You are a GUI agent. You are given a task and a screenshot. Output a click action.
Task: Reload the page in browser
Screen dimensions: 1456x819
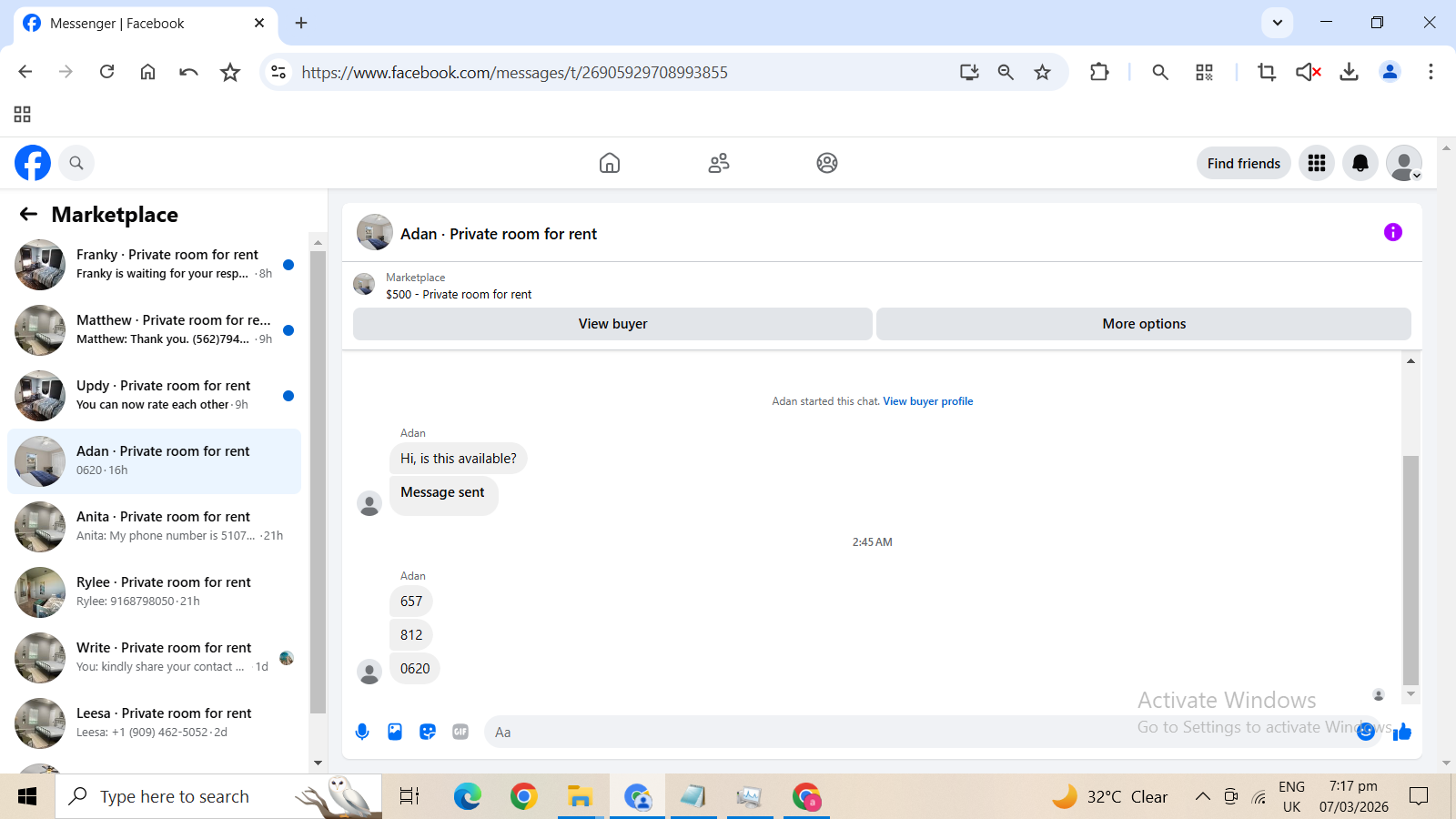tap(107, 72)
